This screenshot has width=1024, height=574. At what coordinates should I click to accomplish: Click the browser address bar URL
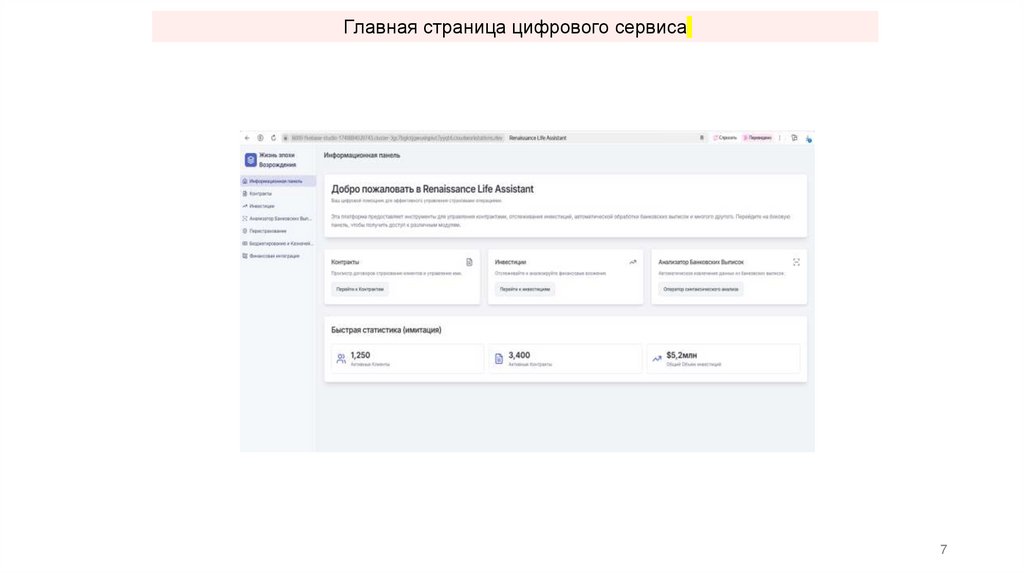[x=397, y=138]
